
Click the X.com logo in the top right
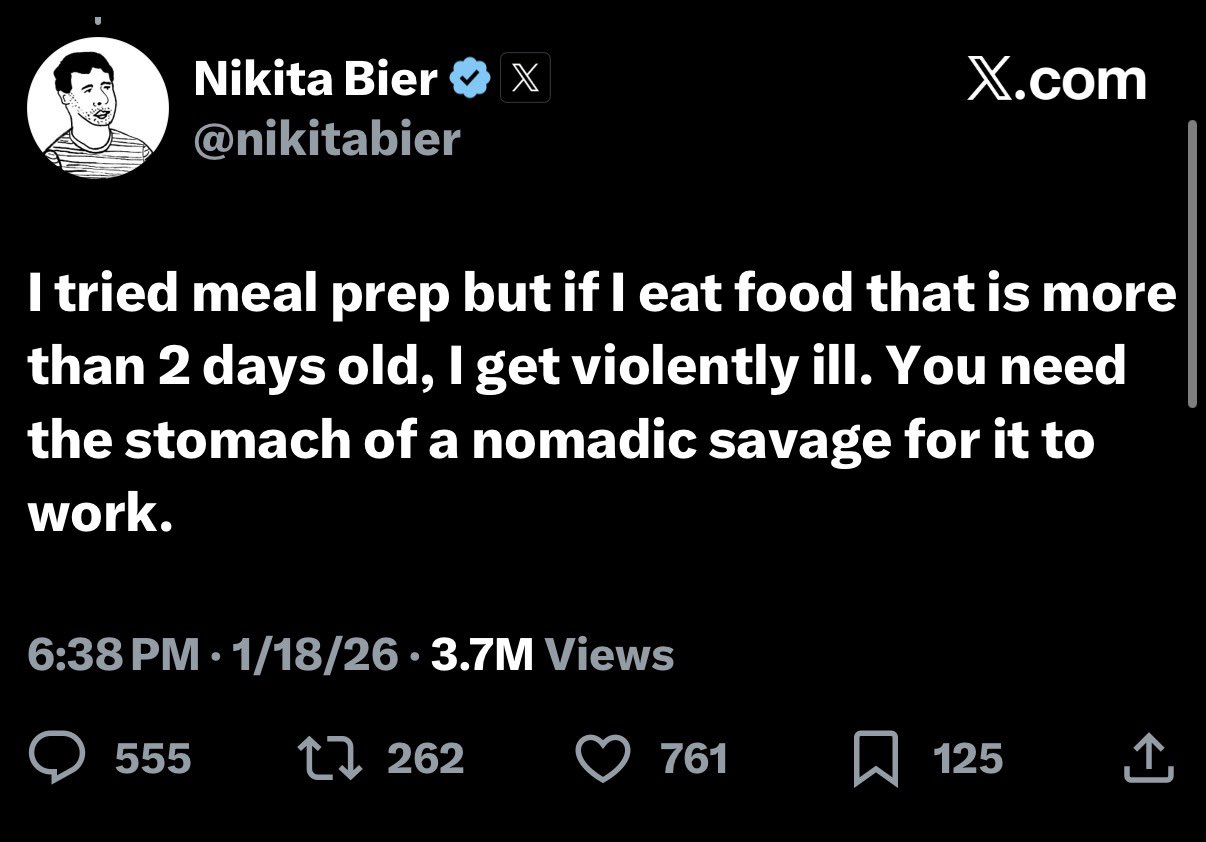pos(1057,81)
